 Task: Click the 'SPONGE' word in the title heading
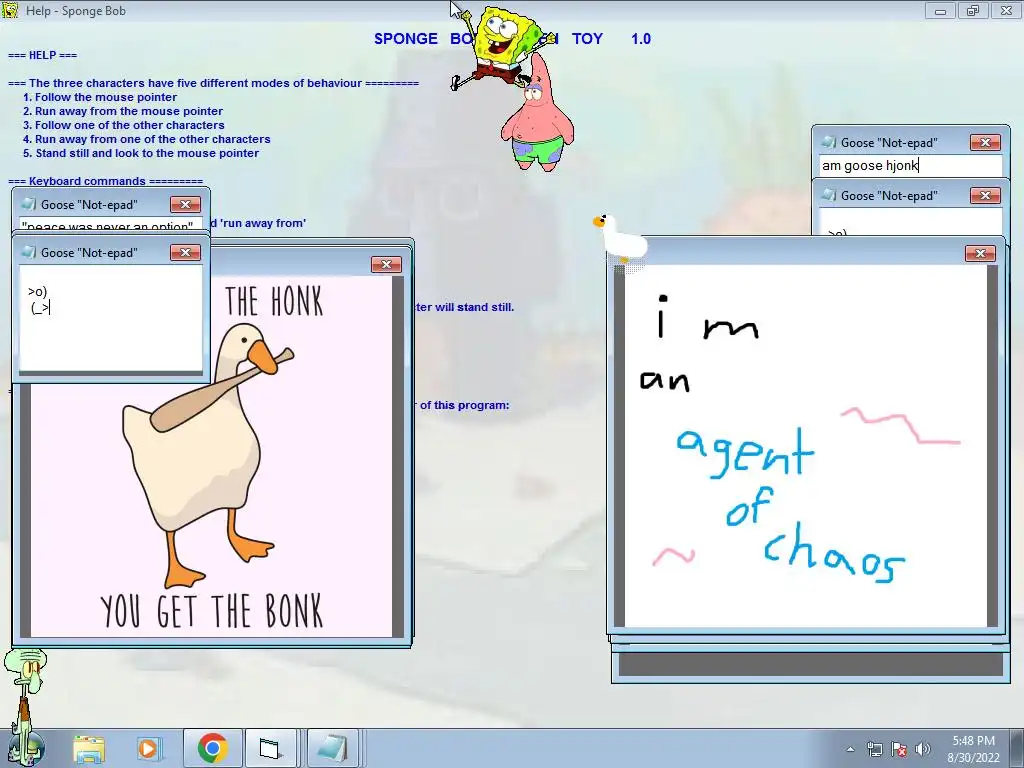(406, 39)
